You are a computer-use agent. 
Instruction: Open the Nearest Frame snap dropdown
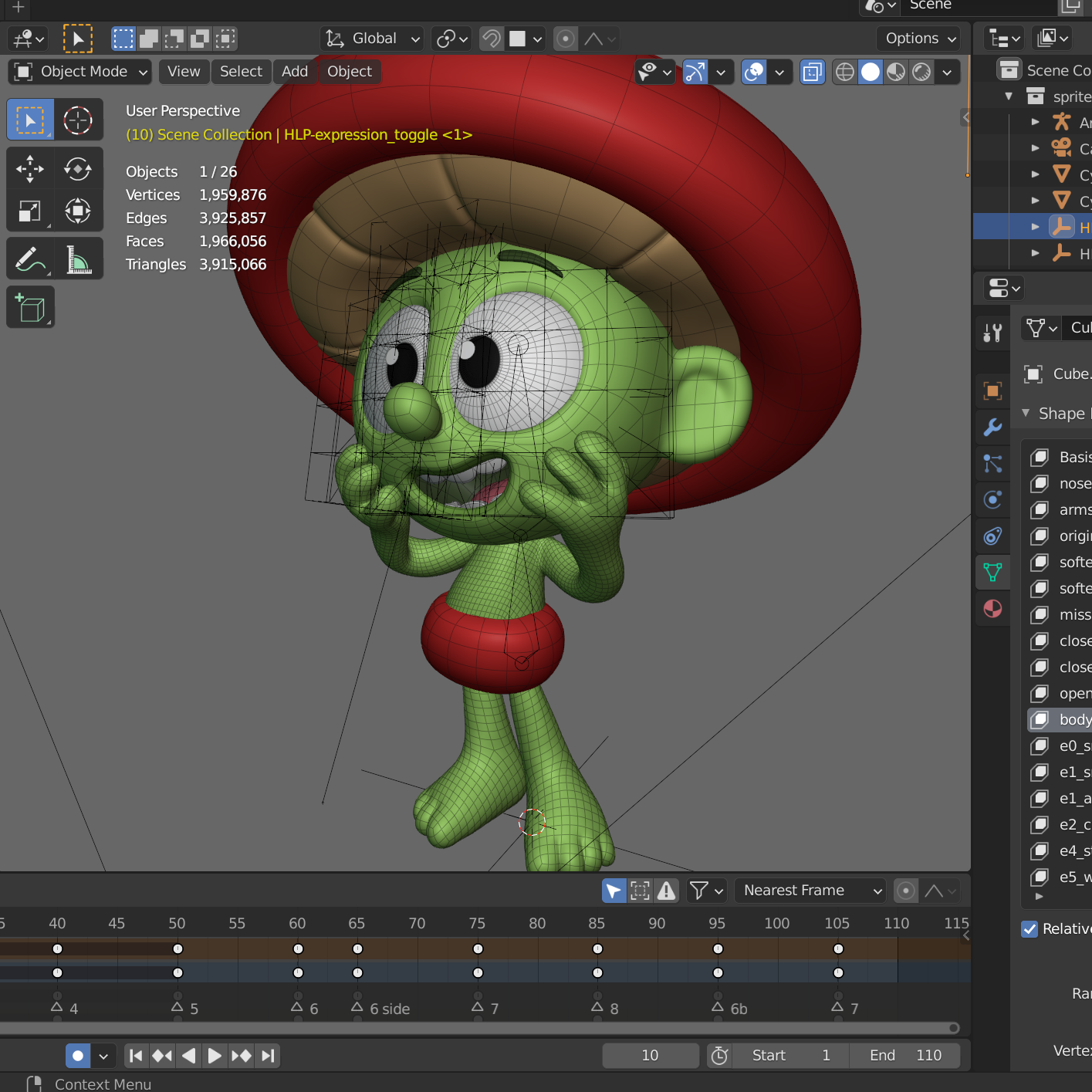point(810,891)
